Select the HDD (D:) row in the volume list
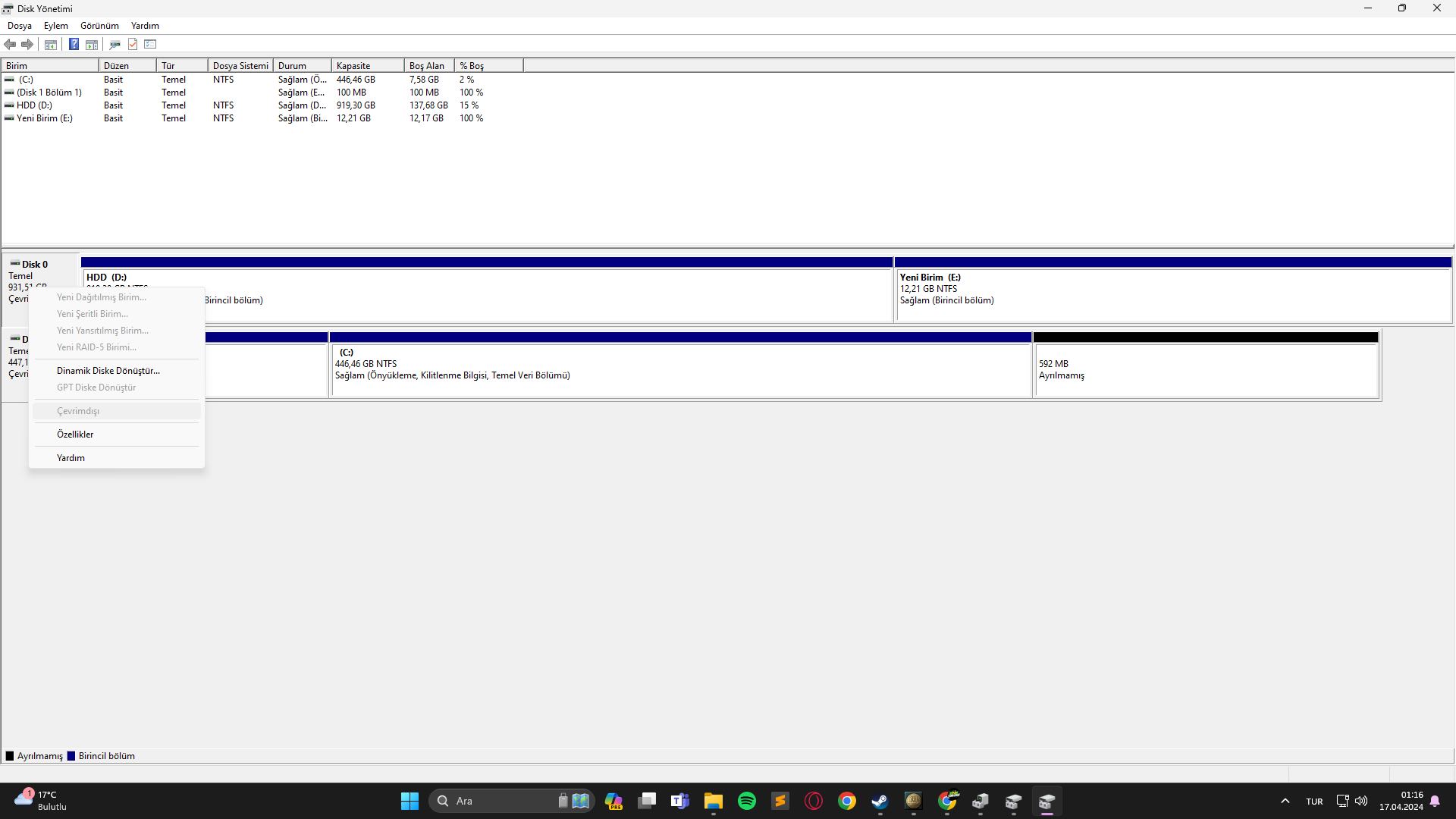This screenshot has width=1456, height=819. [35, 105]
